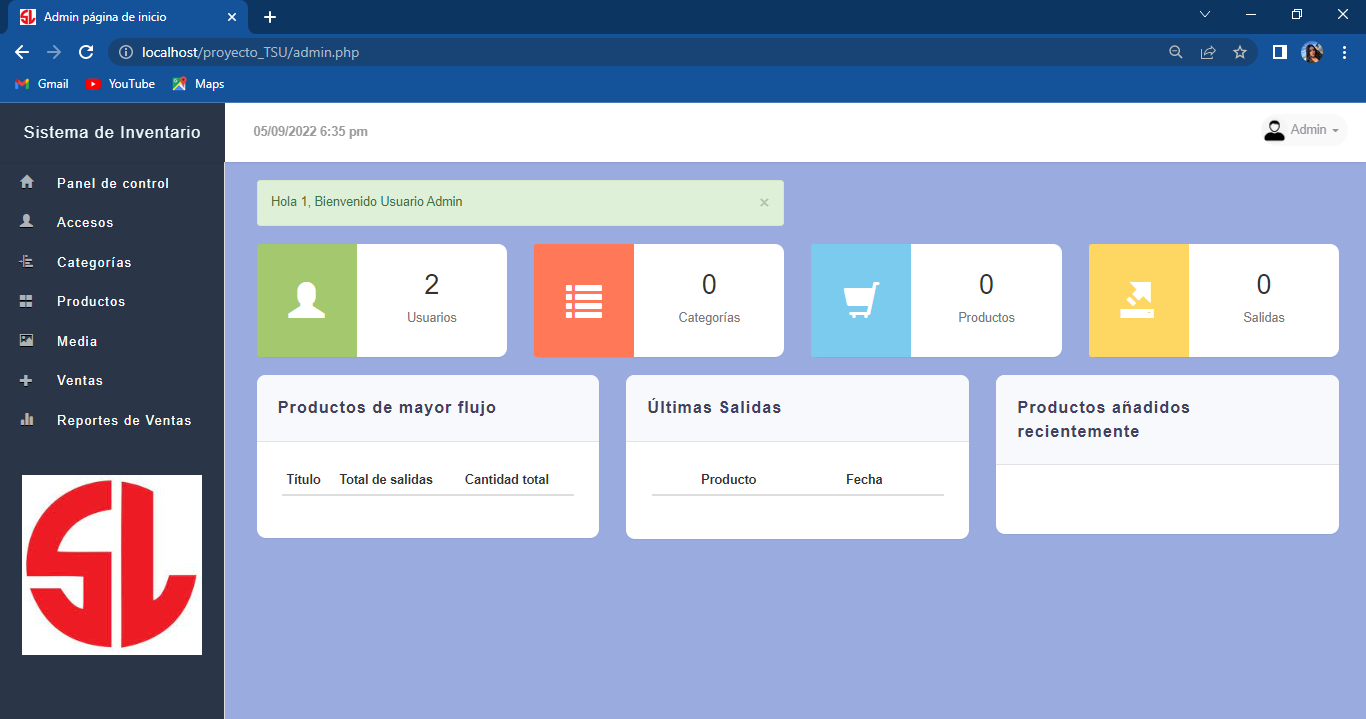Screen dimensions: 1366x719
Task: Bookmark this page with the star icon
Action: tap(1240, 52)
